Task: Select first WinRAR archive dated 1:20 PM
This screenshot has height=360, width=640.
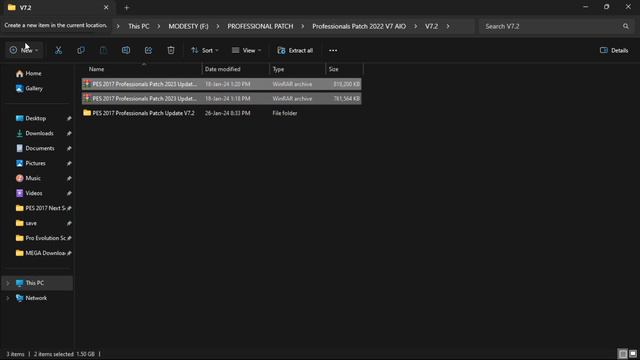Action: (222, 84)
